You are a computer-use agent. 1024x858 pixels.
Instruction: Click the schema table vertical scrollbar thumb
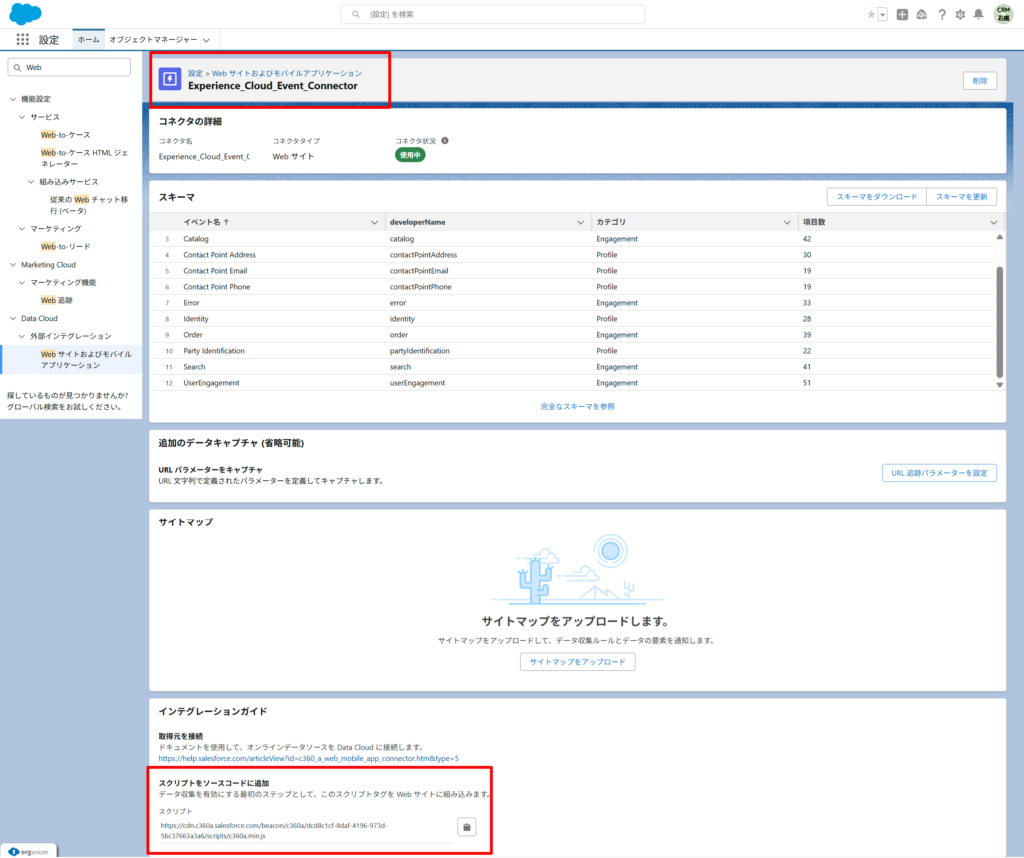999,321
